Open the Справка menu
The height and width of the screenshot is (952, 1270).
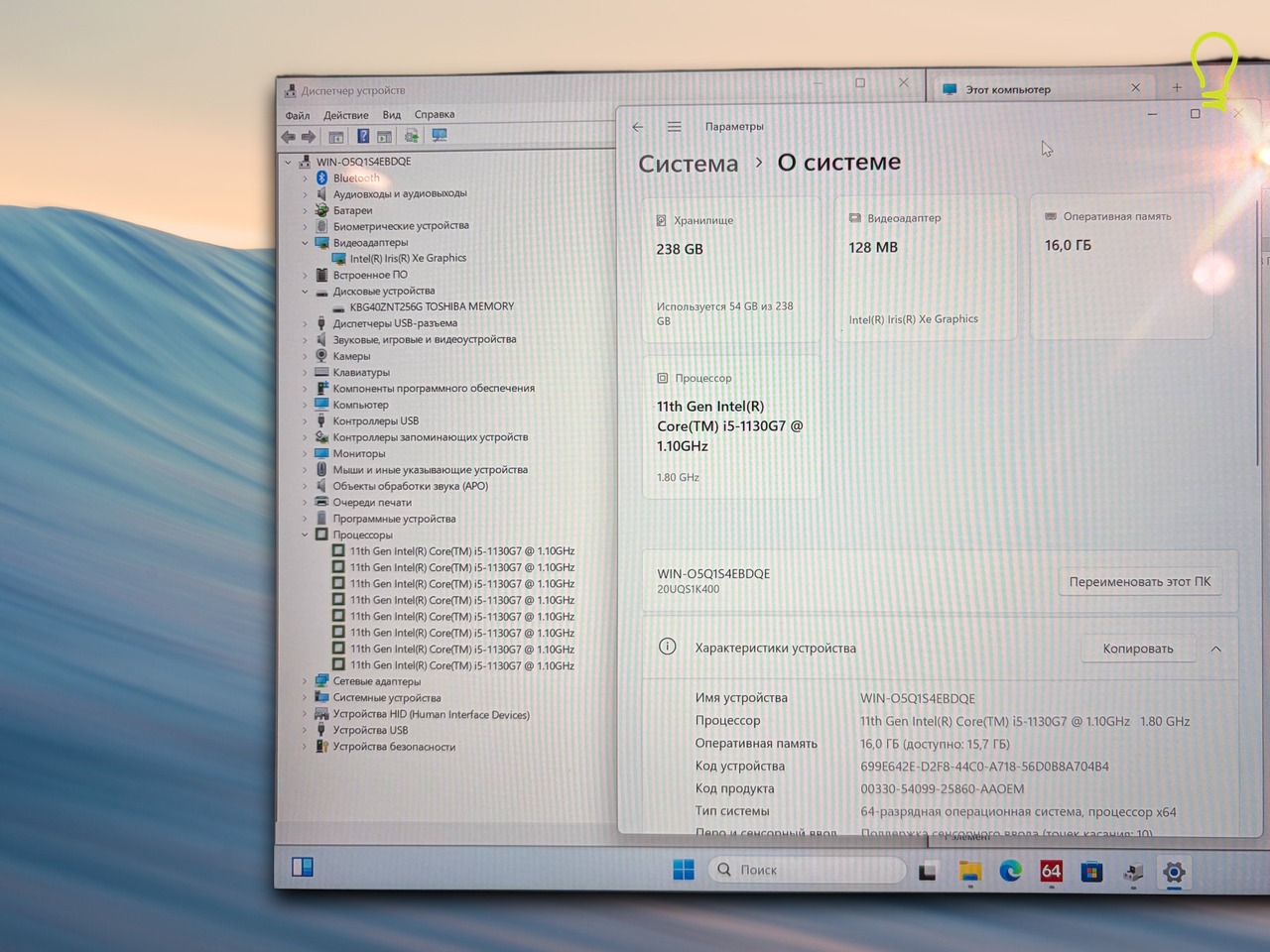tap(435, 114)
